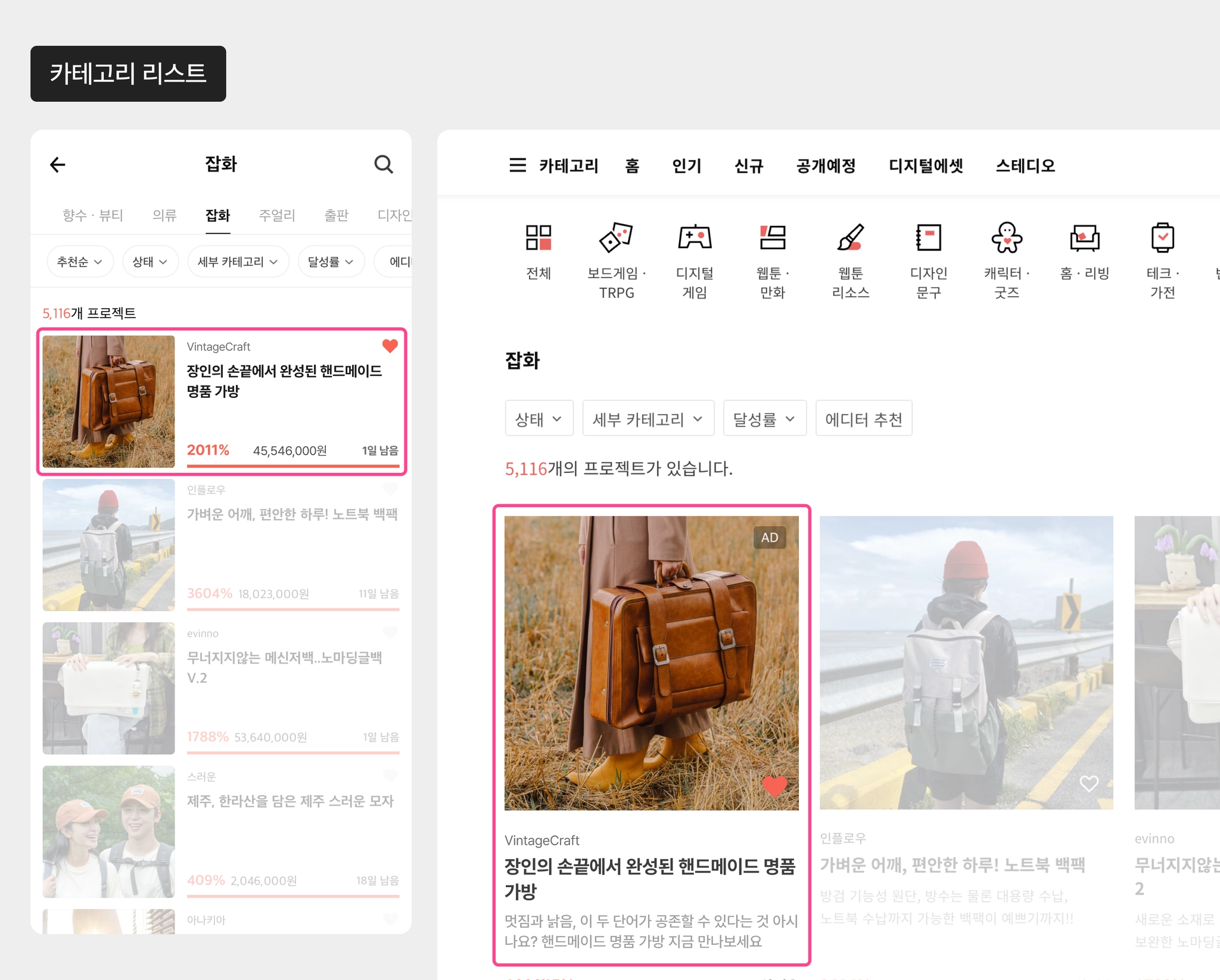Click the 에디터 추천 filter button

pos(864,419)
